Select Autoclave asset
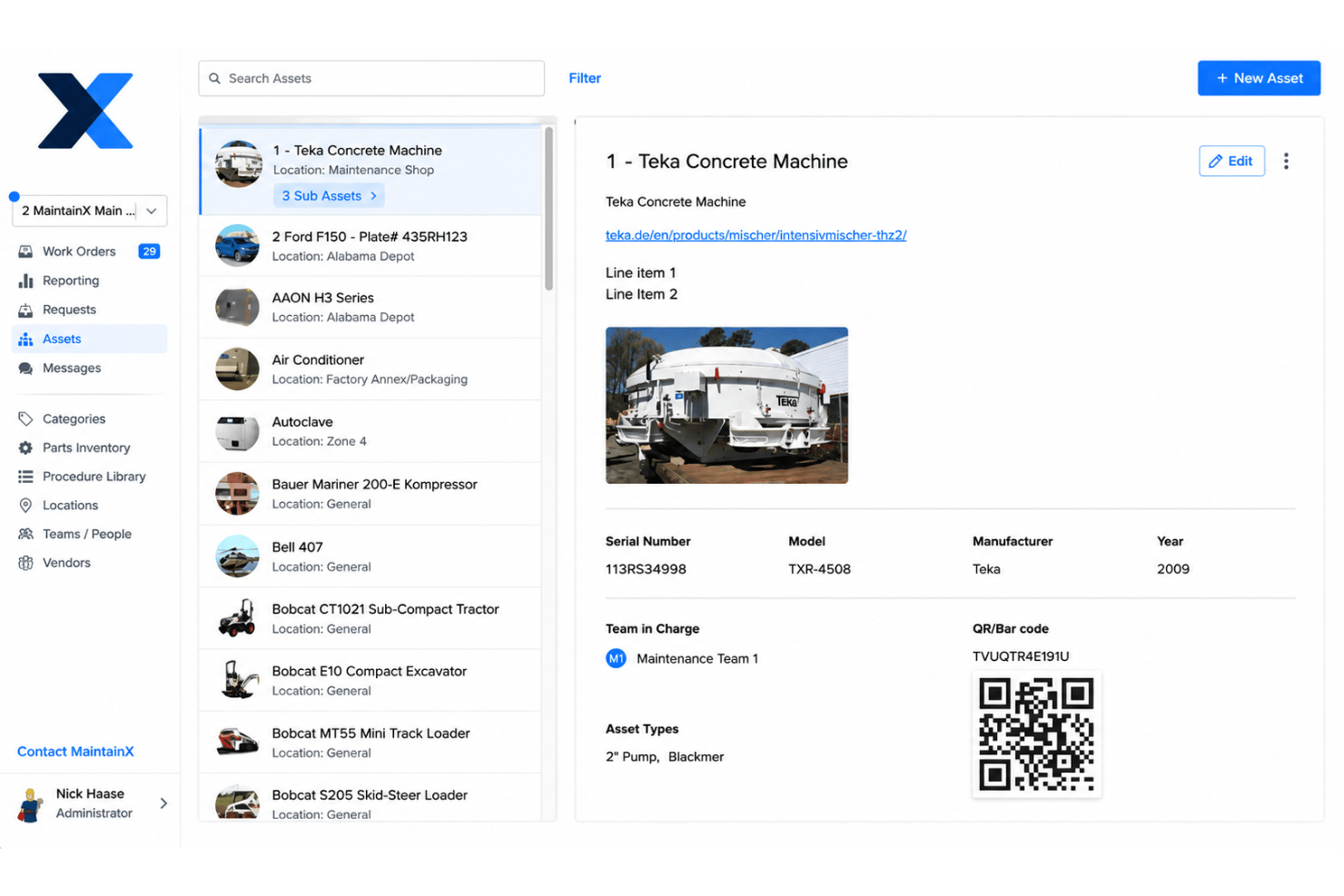 tap(371, 431)
